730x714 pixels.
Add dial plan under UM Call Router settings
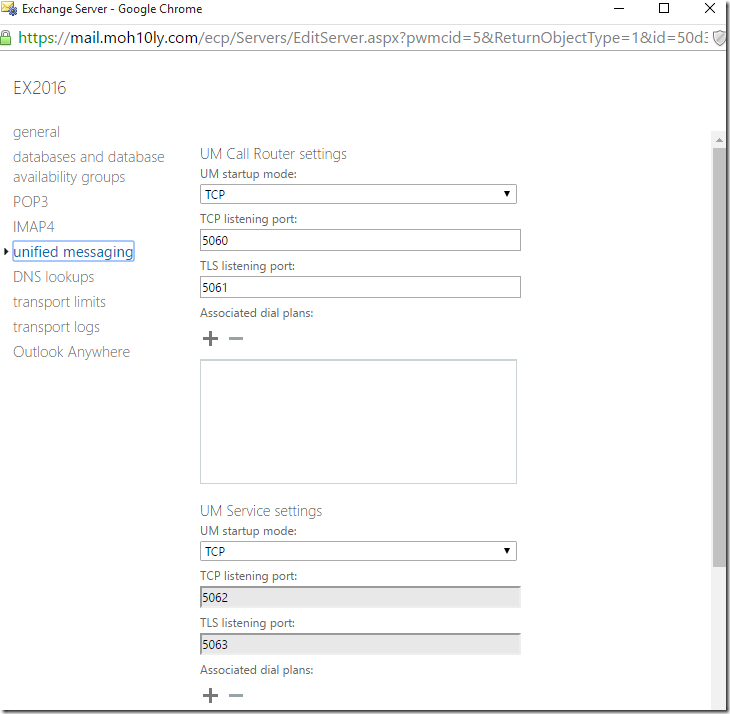coord(210,338)
